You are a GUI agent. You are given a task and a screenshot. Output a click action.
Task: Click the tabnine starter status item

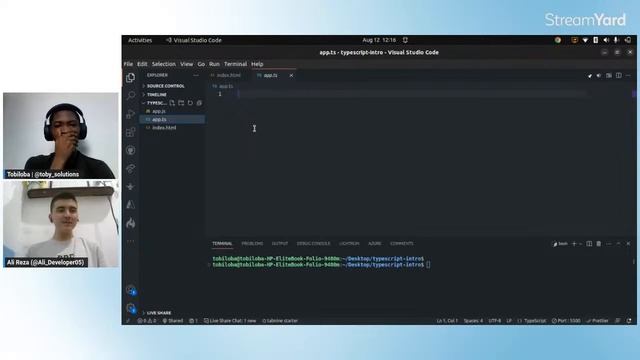[x=280, y=321]
